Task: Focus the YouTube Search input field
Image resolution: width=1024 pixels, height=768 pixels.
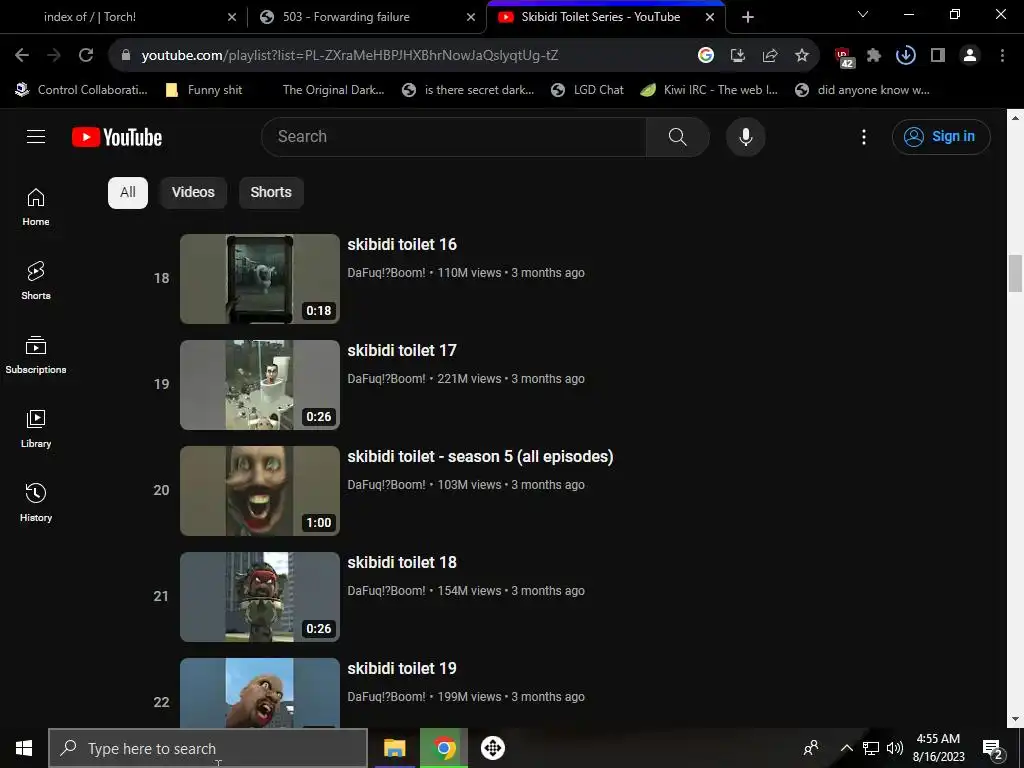Action: click(x=454, y=137)
